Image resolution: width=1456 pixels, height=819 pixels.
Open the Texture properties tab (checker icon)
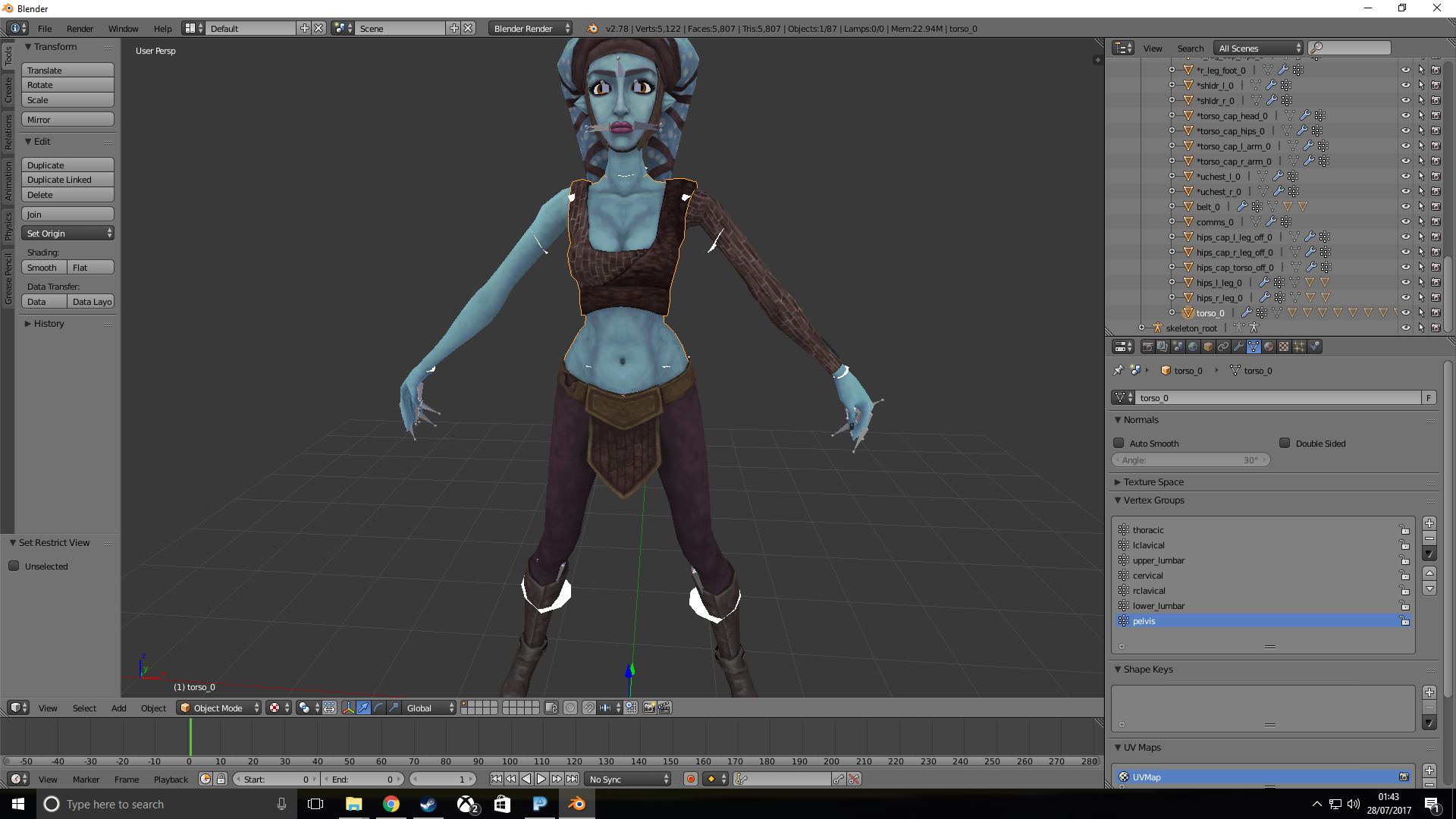point(1284,347)
